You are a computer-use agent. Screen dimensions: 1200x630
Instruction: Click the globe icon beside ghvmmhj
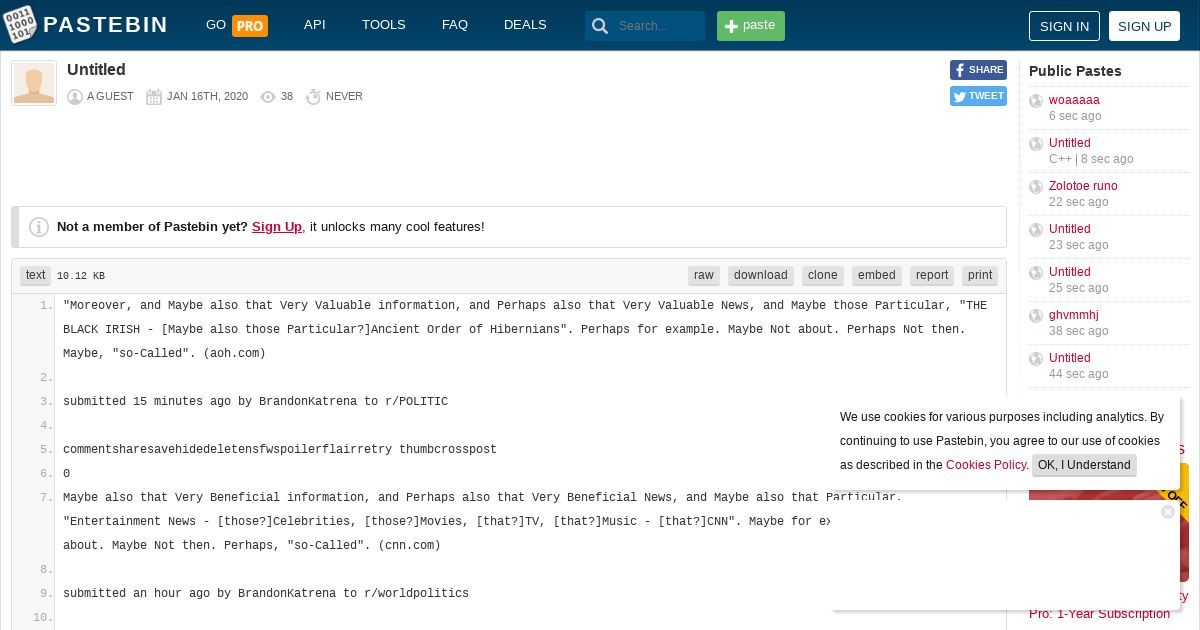pos(1036,316)
